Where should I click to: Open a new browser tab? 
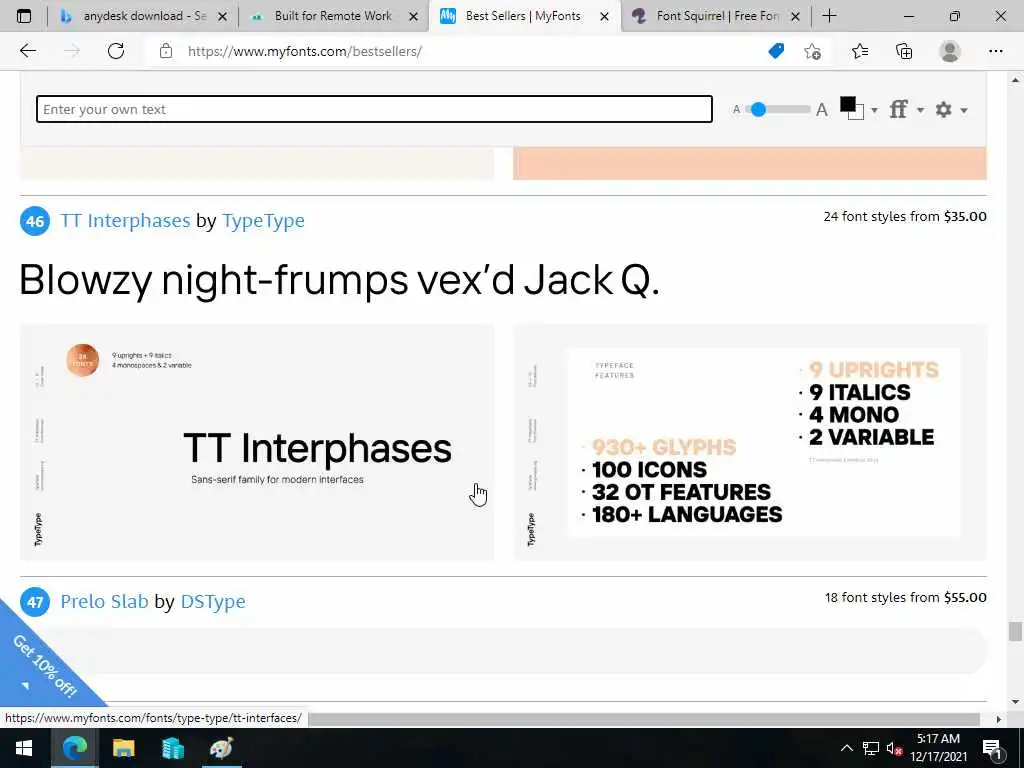pos(829,16)
